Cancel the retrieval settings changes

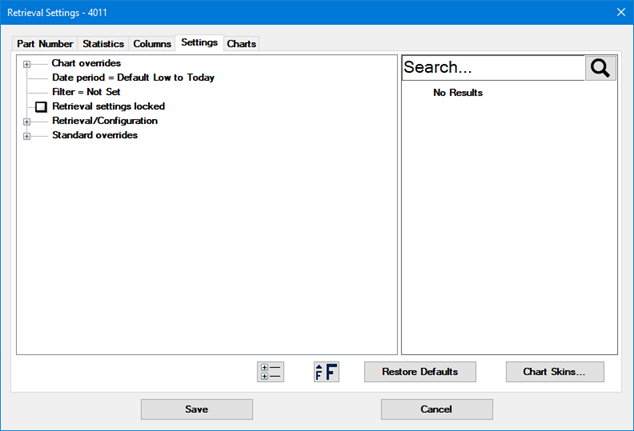[x=436, y=409]
